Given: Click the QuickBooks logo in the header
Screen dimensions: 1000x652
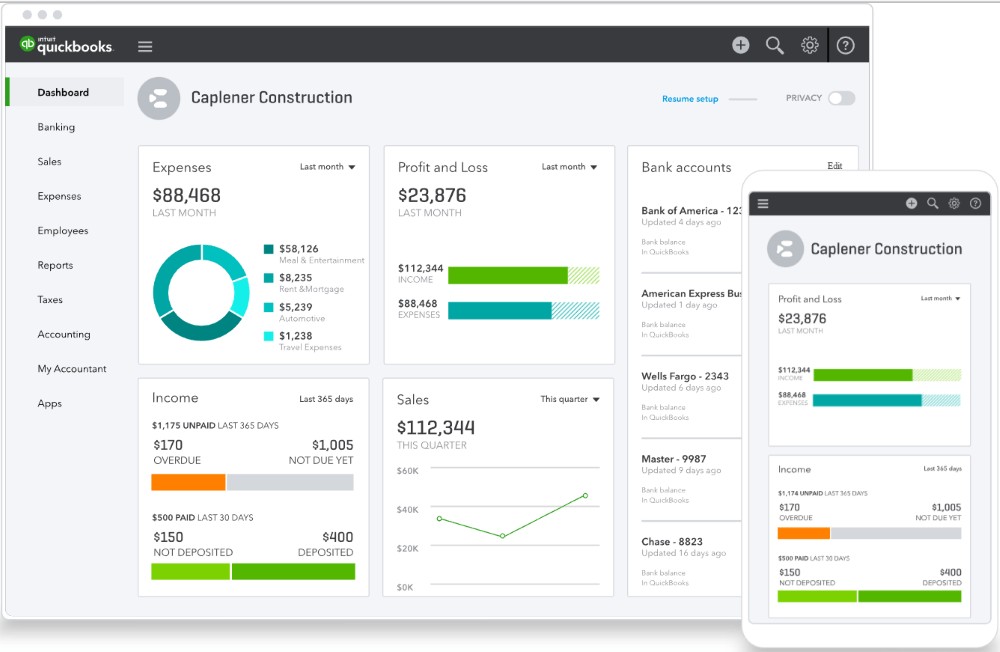Looking at the screenshot, I should [x=66, y=45].
